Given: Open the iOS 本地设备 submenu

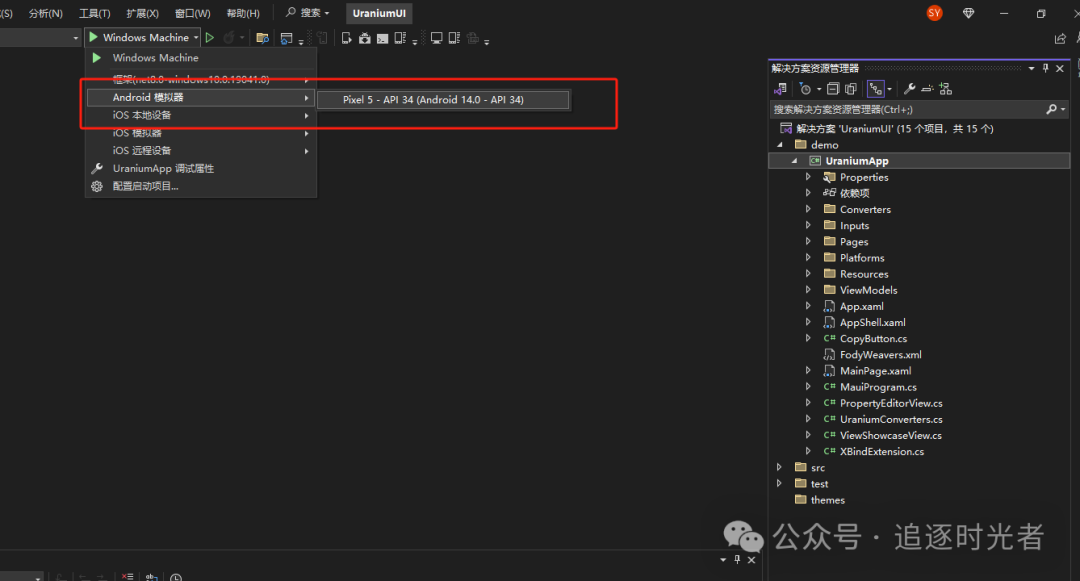Looking at the screenshot, I should point(200,116).
